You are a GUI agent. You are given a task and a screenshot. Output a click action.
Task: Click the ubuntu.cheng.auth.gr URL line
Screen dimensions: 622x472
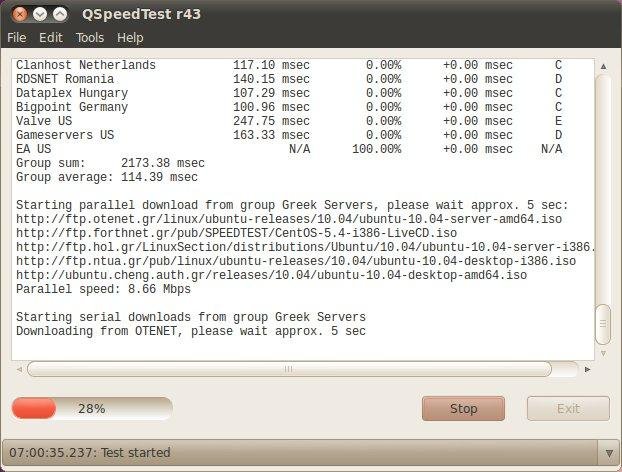(271, 275)
